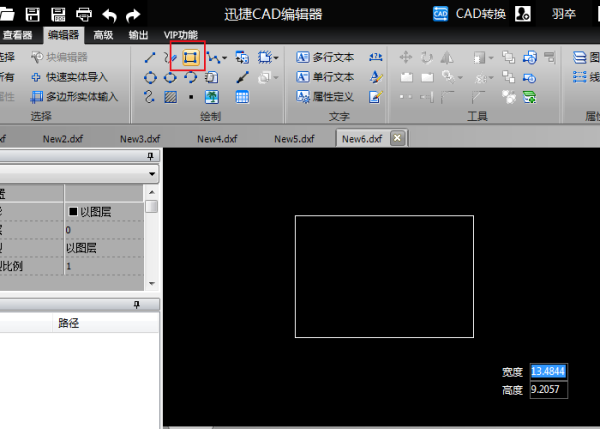
Task: Click the black 以图层 color swatch
Action: click(74, 211)
